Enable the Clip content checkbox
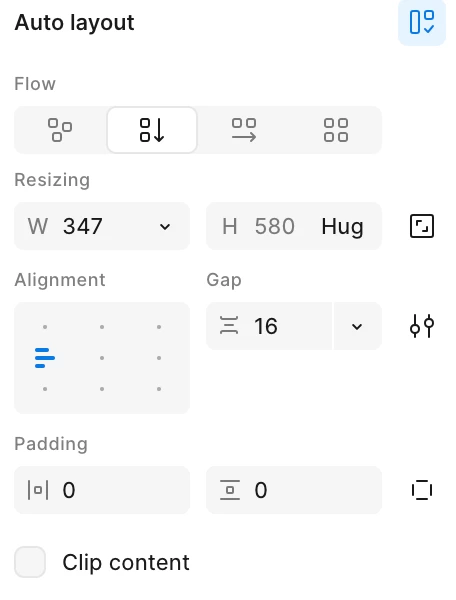Image resolution: width=456 pixels, height=600 pixels. 30,562
